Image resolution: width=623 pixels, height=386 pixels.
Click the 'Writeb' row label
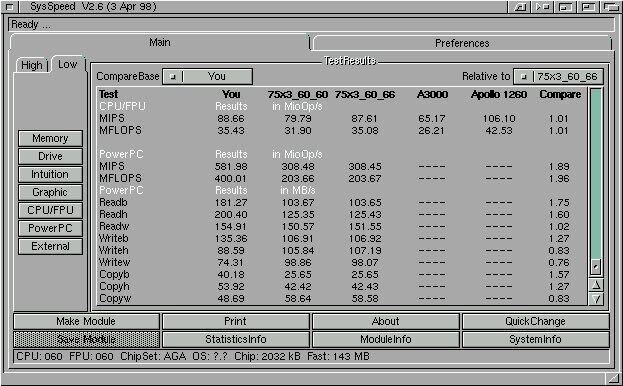(x=114, y=238)
